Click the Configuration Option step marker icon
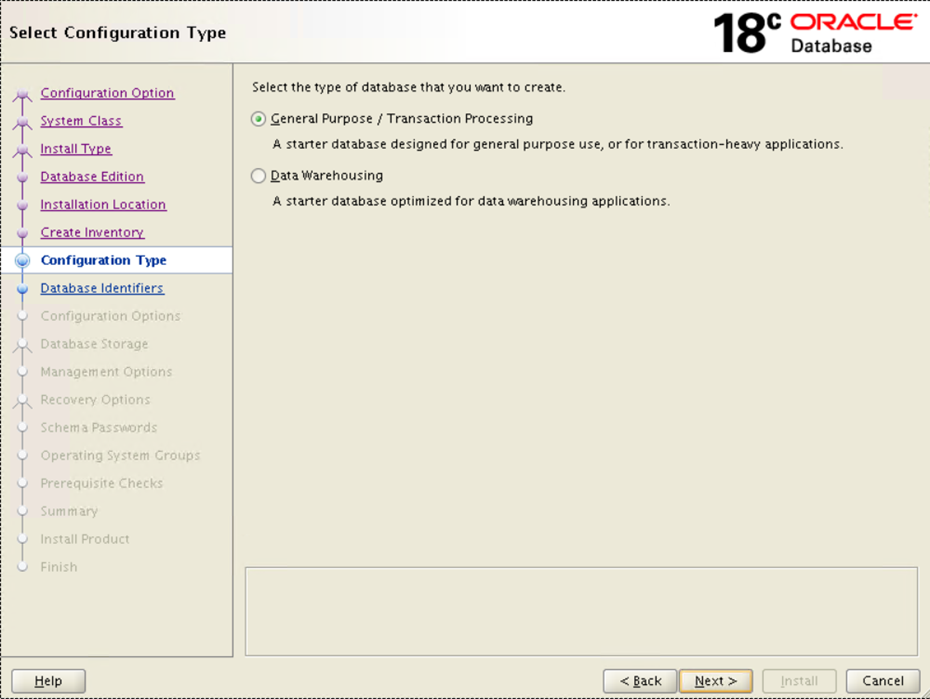This screenshot has width=930, height=699. coord(23,95)
